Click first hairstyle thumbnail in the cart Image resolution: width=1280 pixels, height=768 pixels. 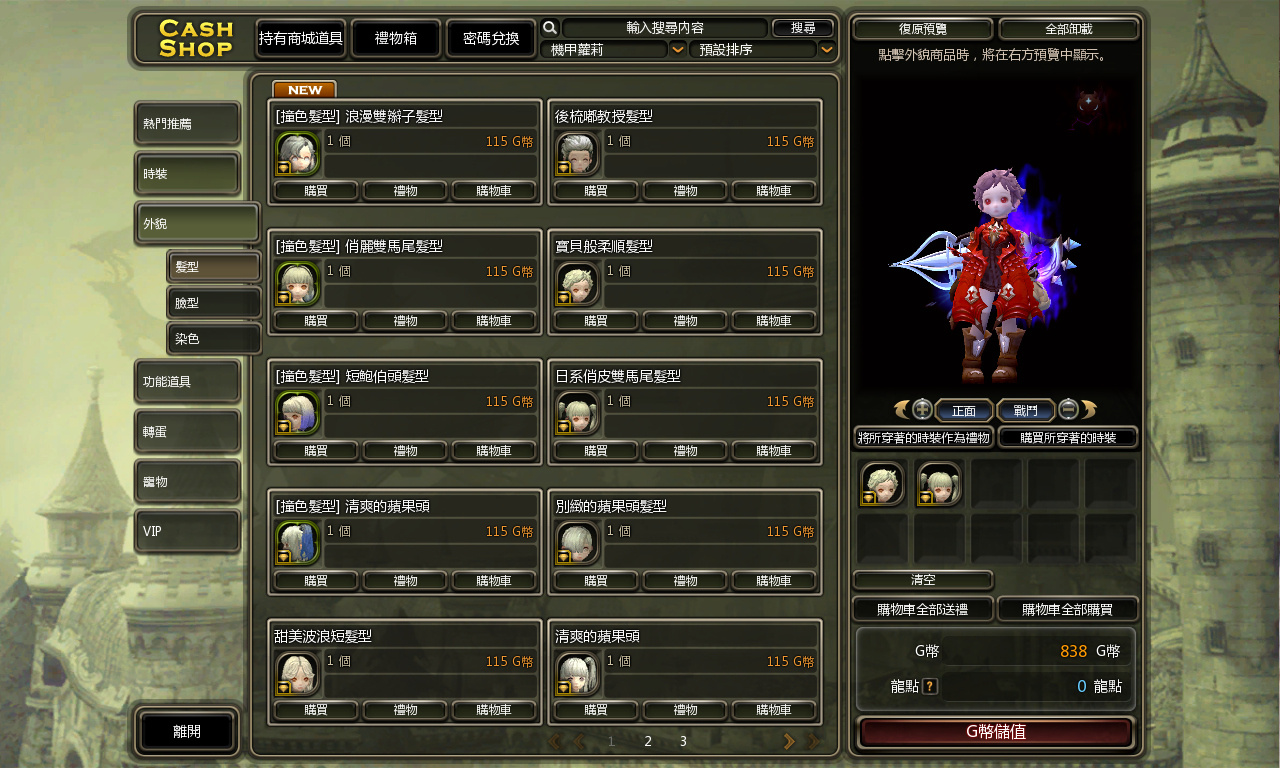(x=882, y=484)
